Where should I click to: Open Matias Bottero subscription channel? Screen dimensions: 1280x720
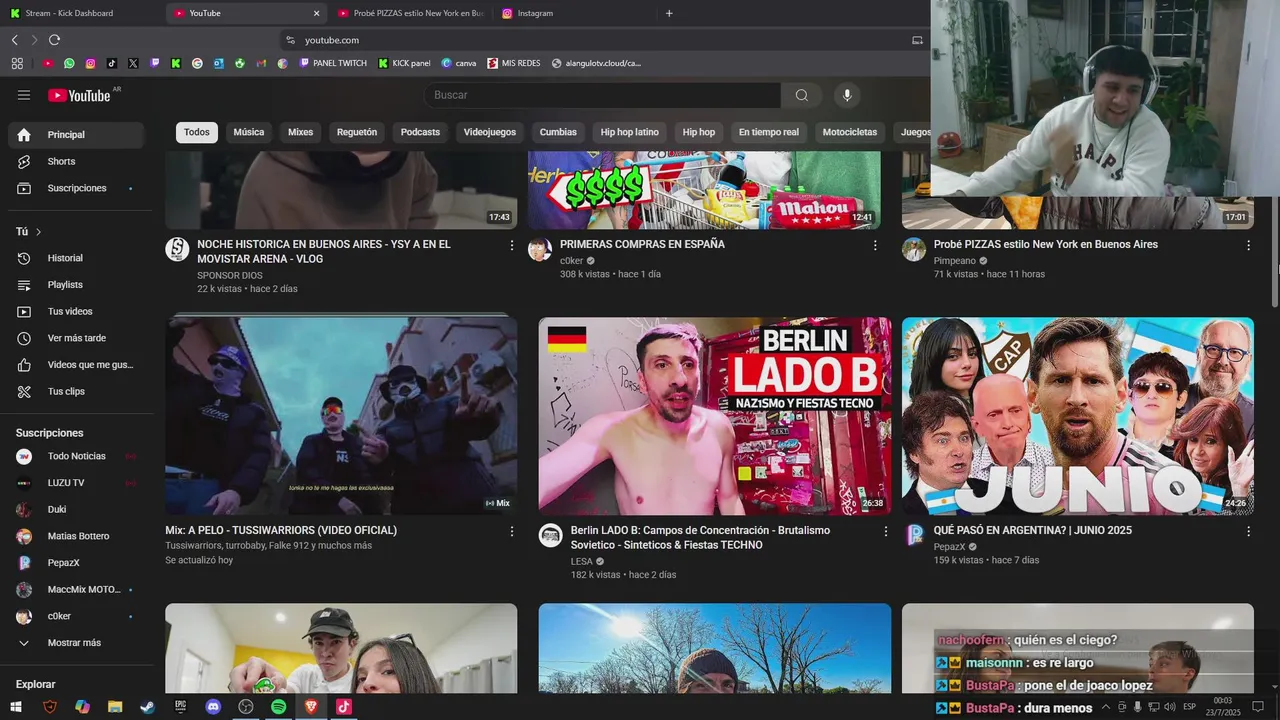tap(76, 536)
